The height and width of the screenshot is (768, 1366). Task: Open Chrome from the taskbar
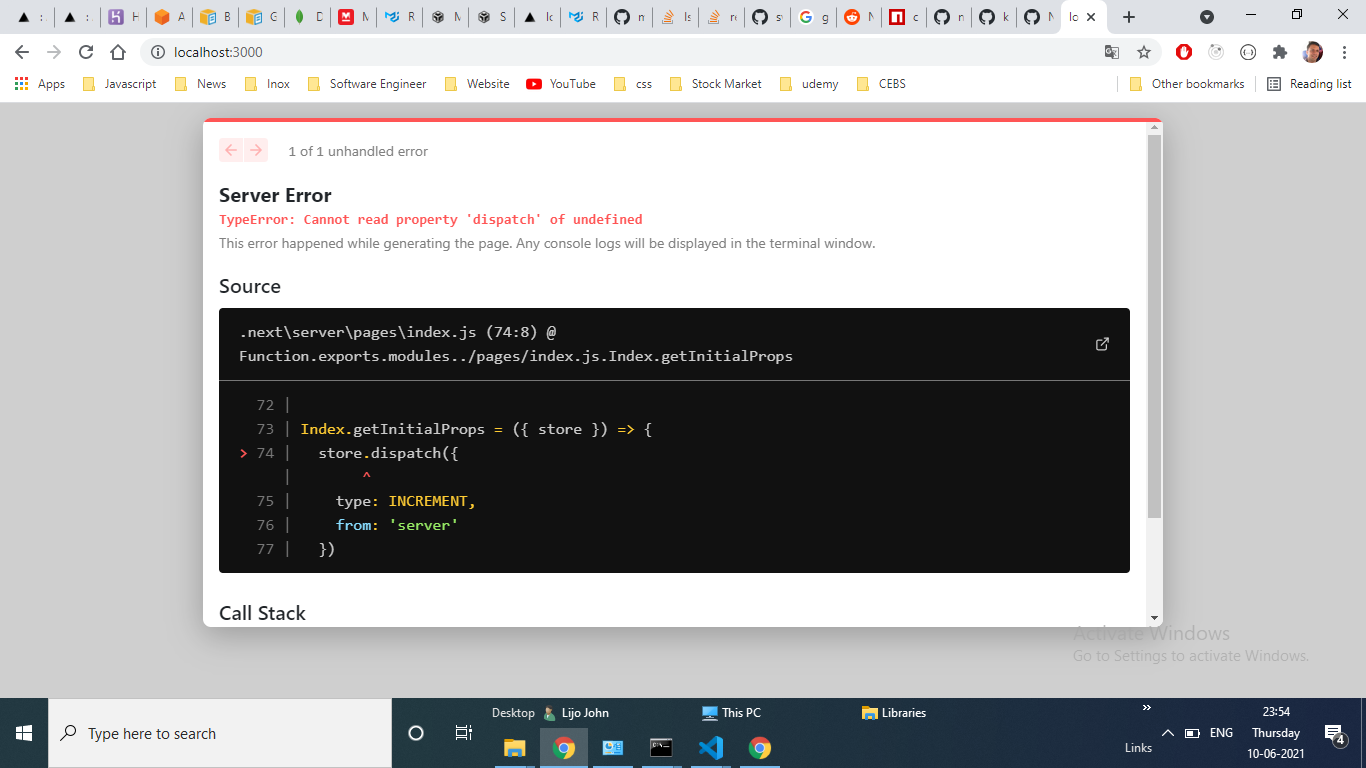click(x=564, y=747)
